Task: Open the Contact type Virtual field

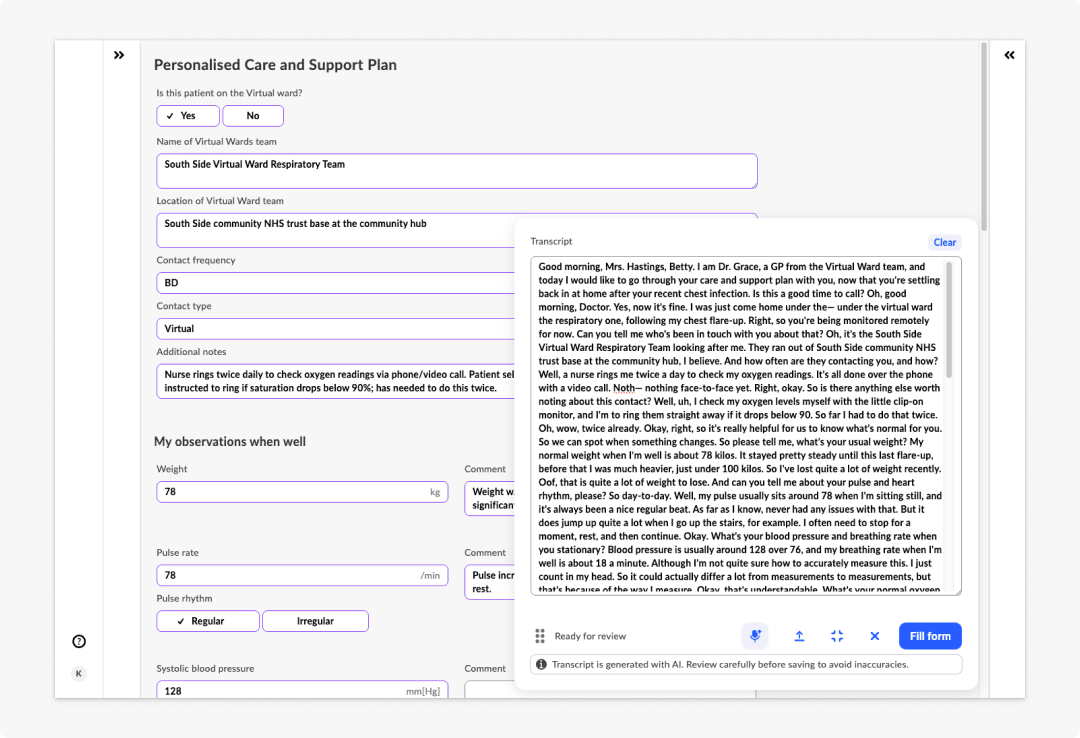Action: (x=335, y=329)
